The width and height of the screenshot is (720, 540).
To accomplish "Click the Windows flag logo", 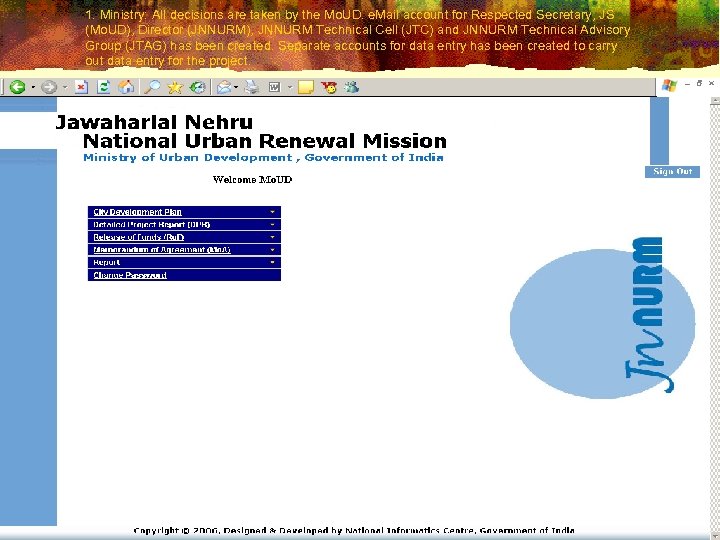I will pos(669,85).
